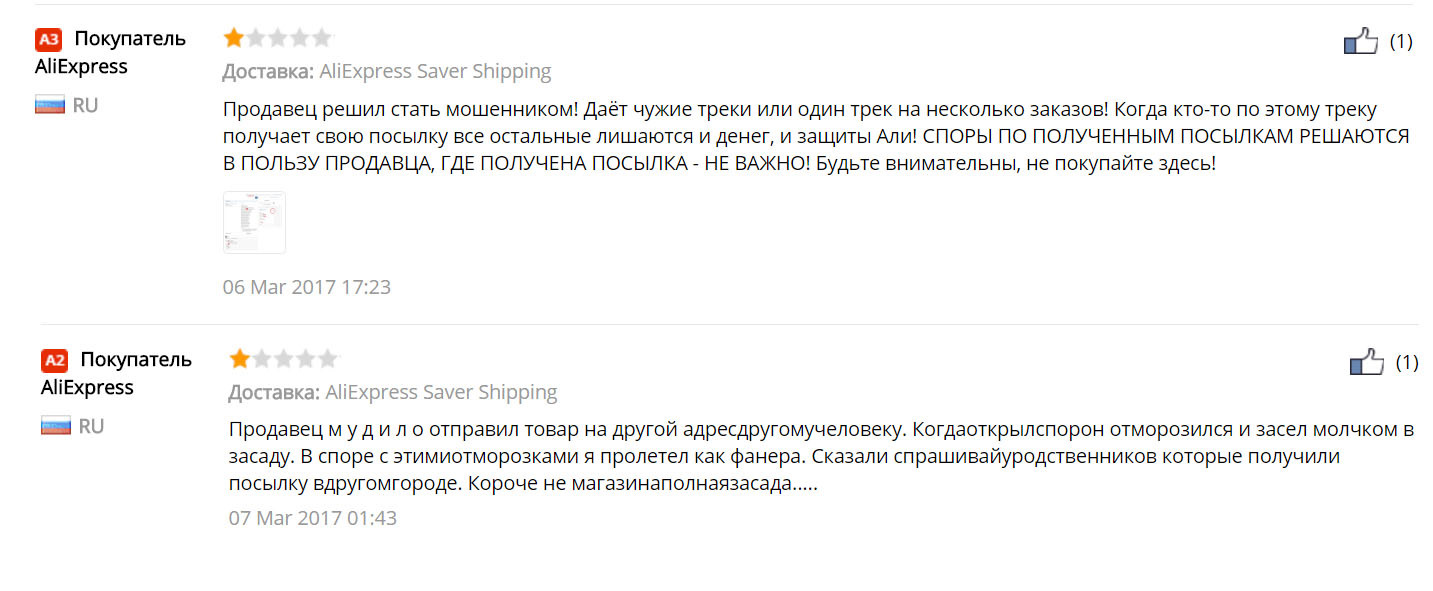This screenshot has height=591, width=1433.
Task: Click the Russian flag under the A3 buyer
Action: (50, 105)
